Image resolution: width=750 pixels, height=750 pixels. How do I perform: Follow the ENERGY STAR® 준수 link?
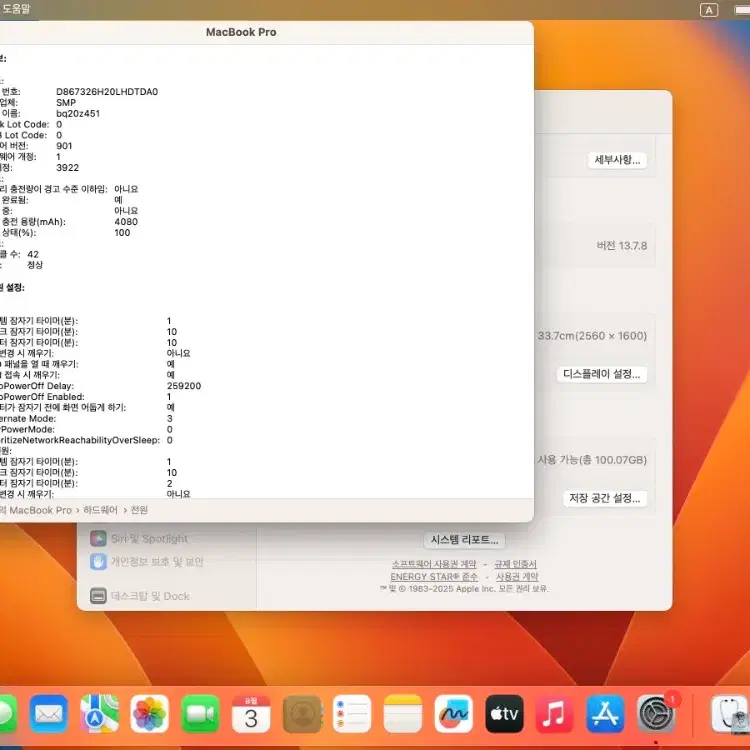[434, 577]
